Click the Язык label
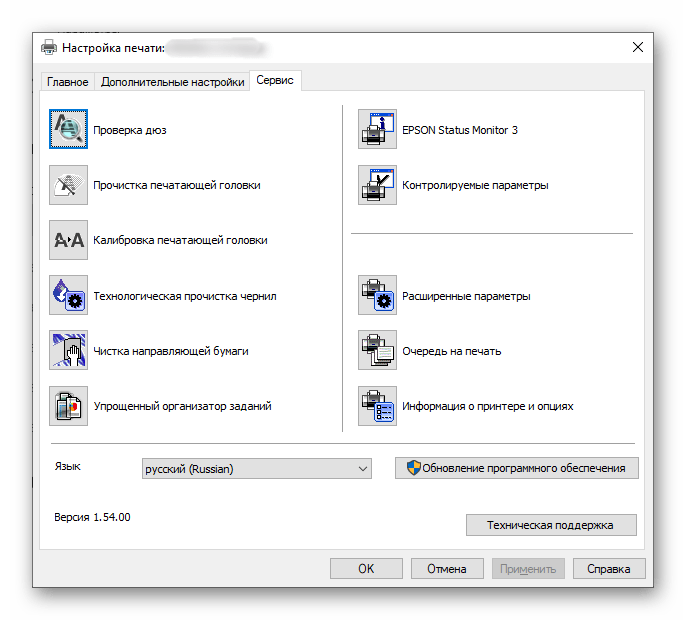The image size is (686, 620). coord(67,466)
